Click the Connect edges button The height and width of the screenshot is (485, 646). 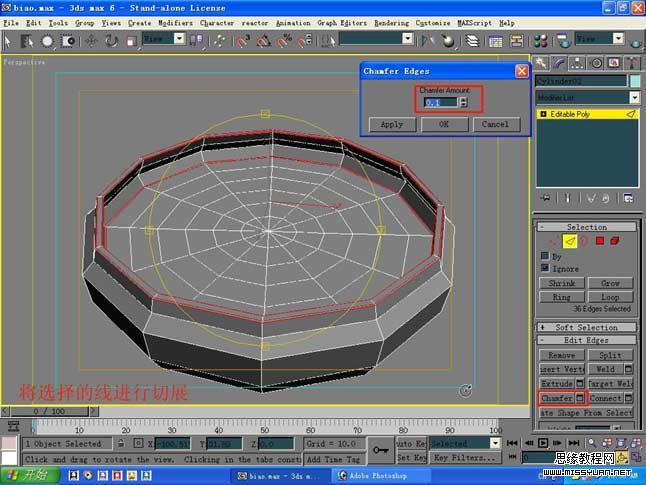[606, 398]
